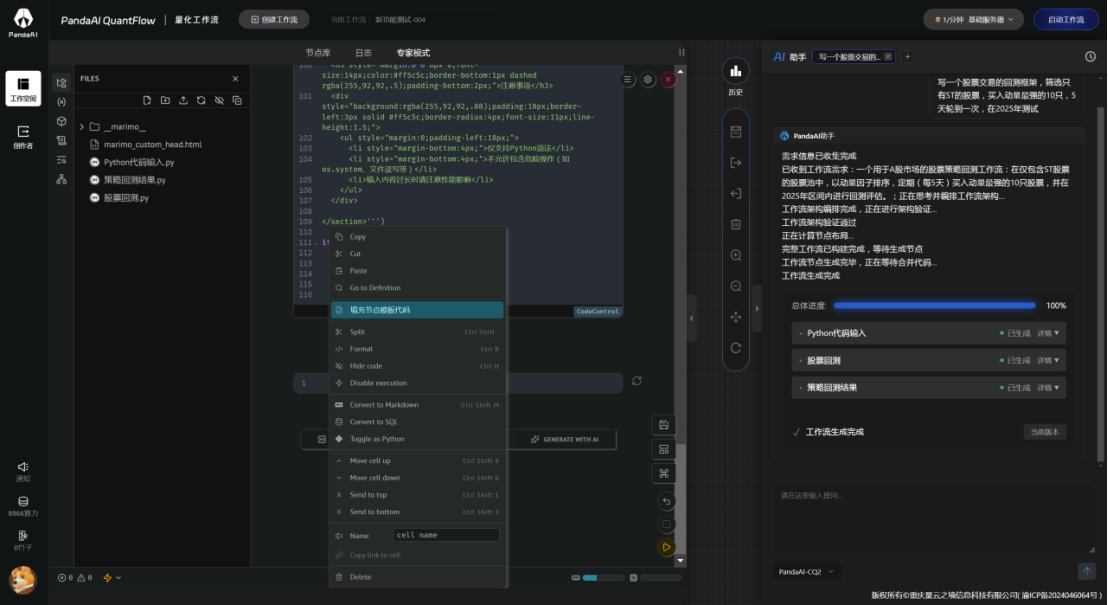The image size is (1108, 605).
Task: Open cell settings gear icon
Action: [648, 80]
